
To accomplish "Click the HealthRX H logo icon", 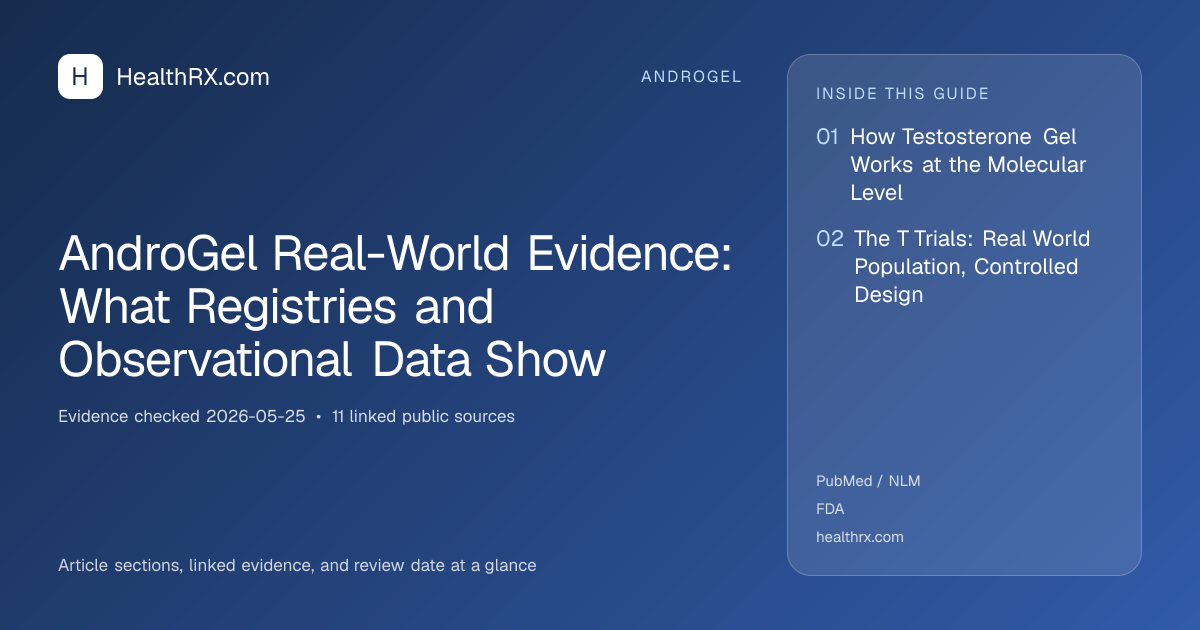I will pyautogui.click(x=80, y=77).
